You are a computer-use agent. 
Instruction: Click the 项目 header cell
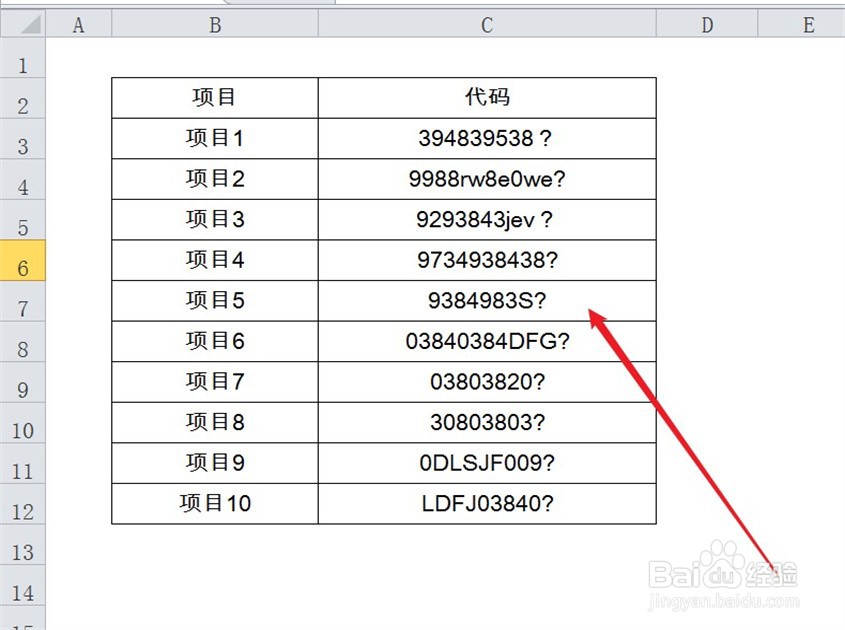click(x=215, y=98)
